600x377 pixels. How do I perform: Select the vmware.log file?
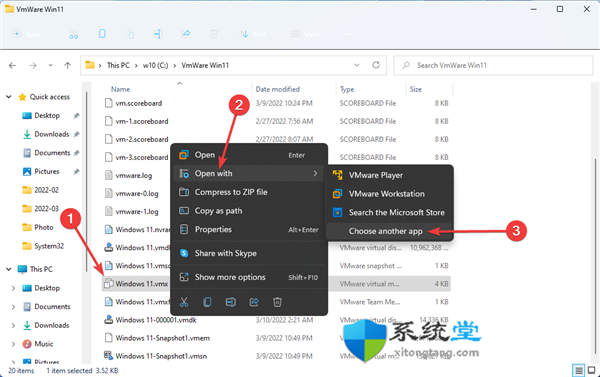click(134, 176)
